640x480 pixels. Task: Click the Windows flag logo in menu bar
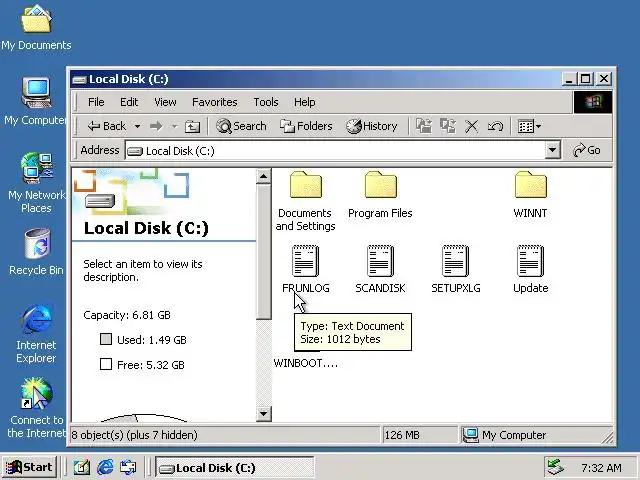tap(593, 102)
